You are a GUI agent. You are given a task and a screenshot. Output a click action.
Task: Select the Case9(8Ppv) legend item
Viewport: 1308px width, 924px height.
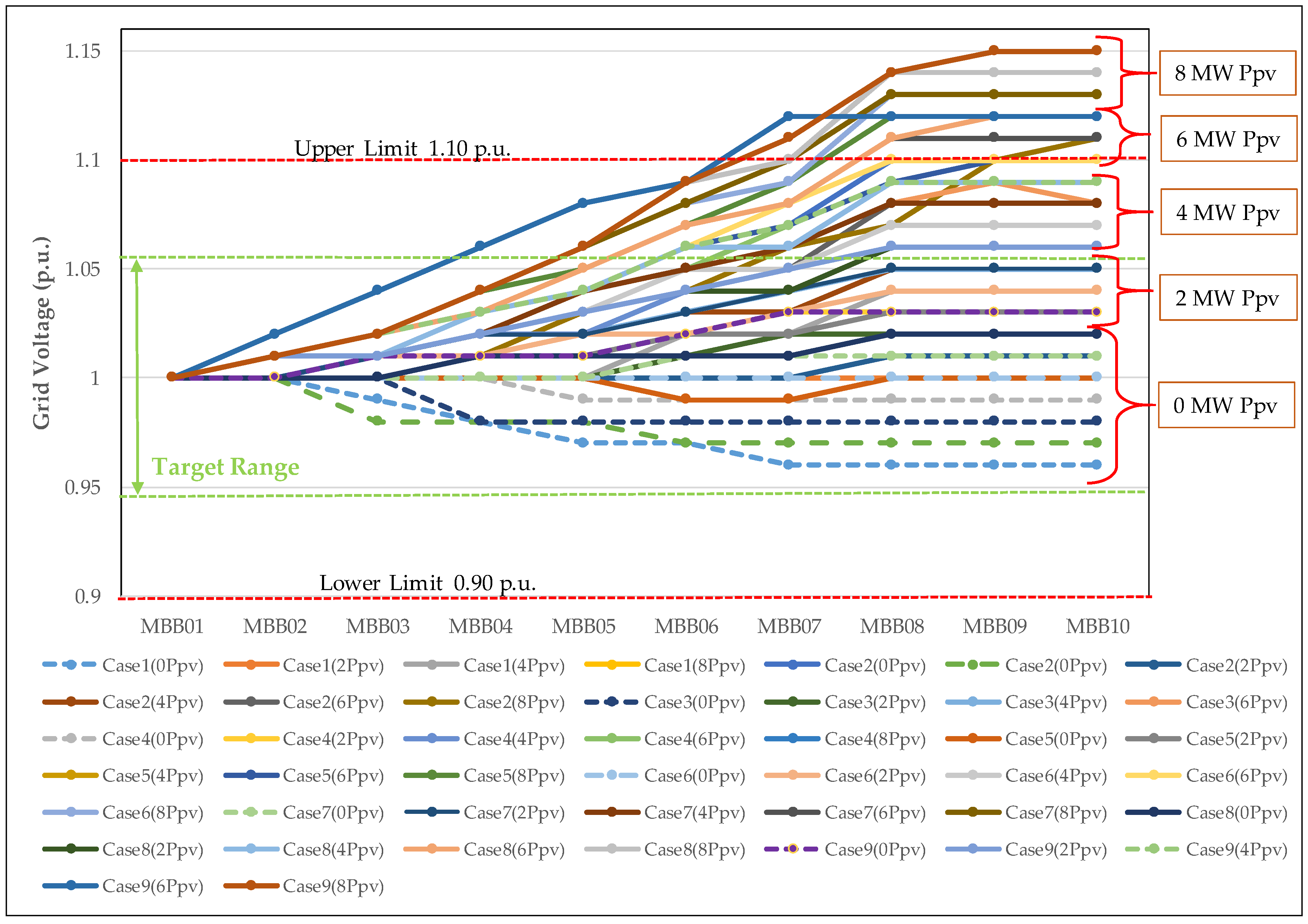point(333,886)
